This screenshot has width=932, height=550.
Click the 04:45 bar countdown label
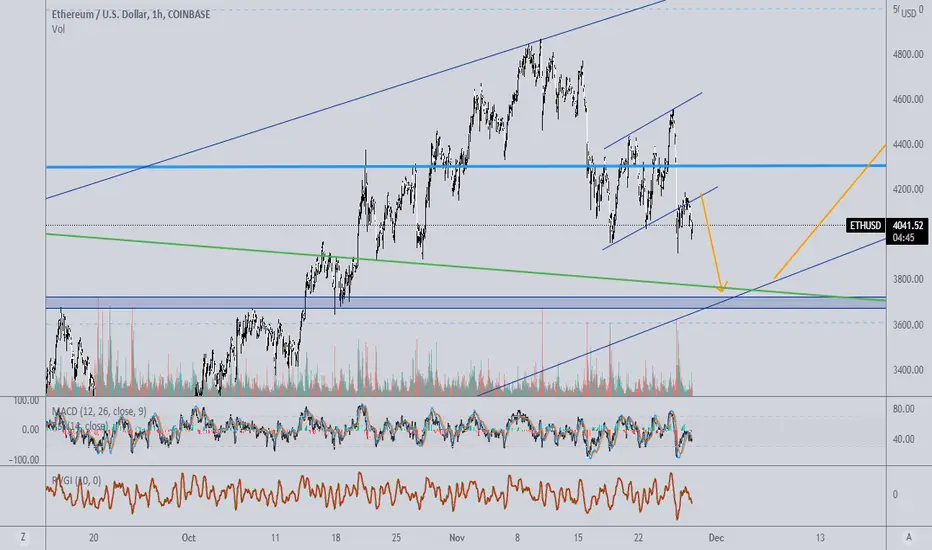pyautogui.click(x=903, y=238)
